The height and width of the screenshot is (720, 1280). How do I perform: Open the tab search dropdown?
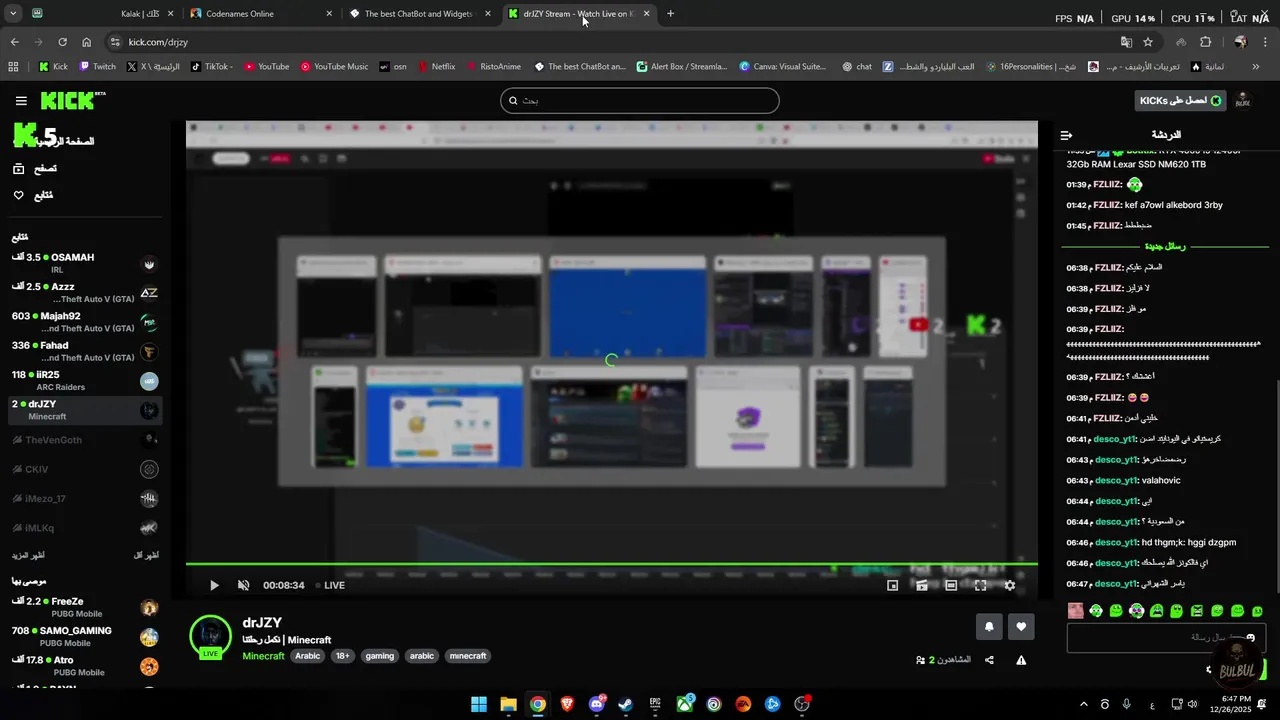13,14
